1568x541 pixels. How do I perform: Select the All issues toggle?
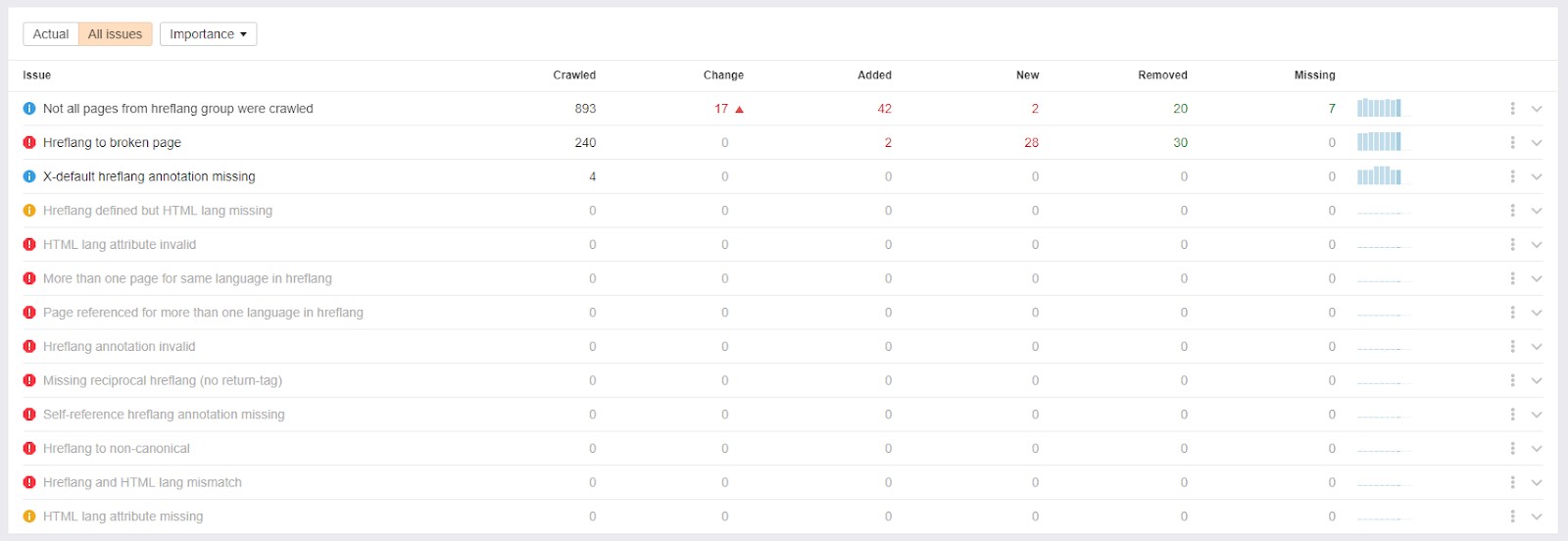115,34
